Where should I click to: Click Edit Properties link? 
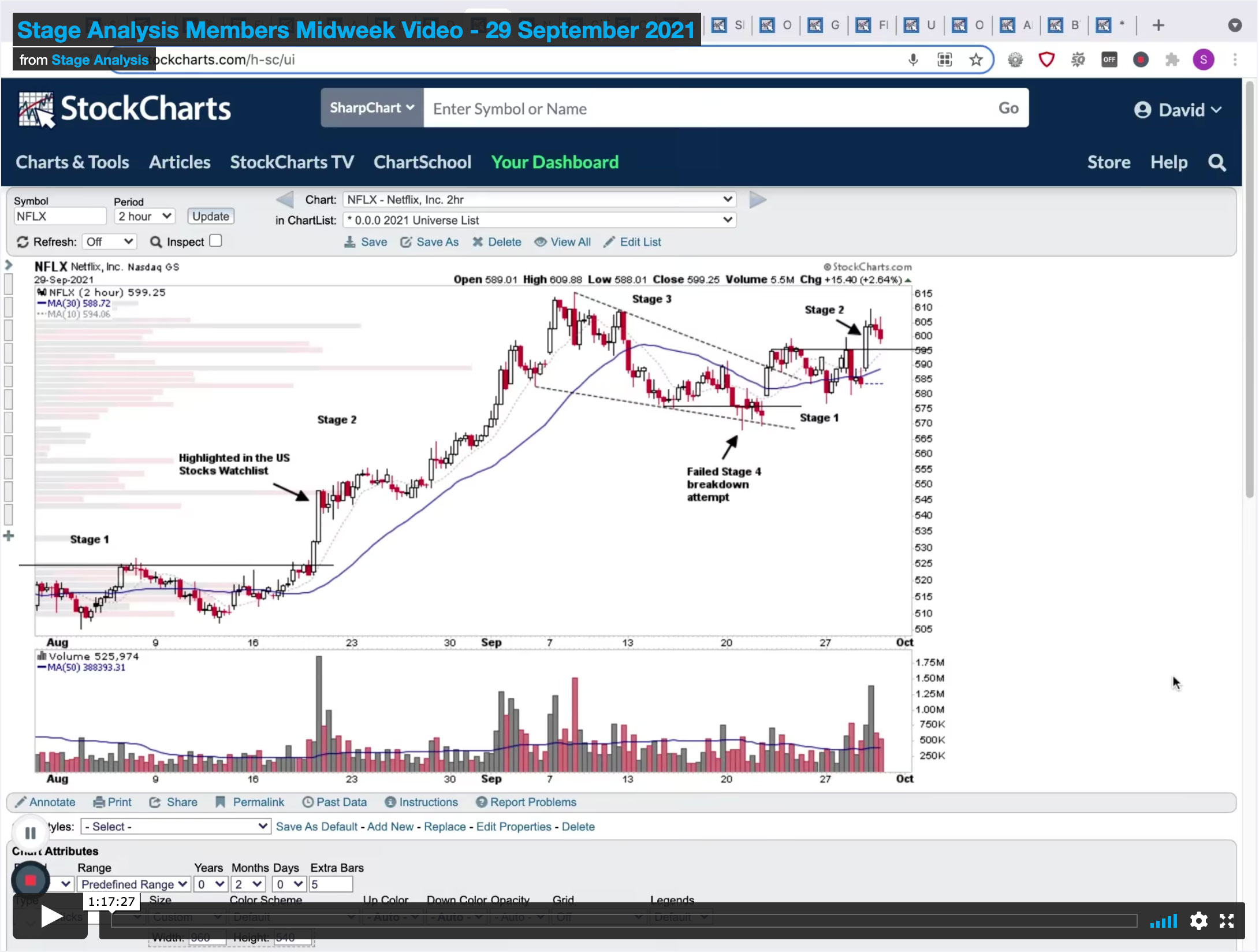tap(514, 827)
